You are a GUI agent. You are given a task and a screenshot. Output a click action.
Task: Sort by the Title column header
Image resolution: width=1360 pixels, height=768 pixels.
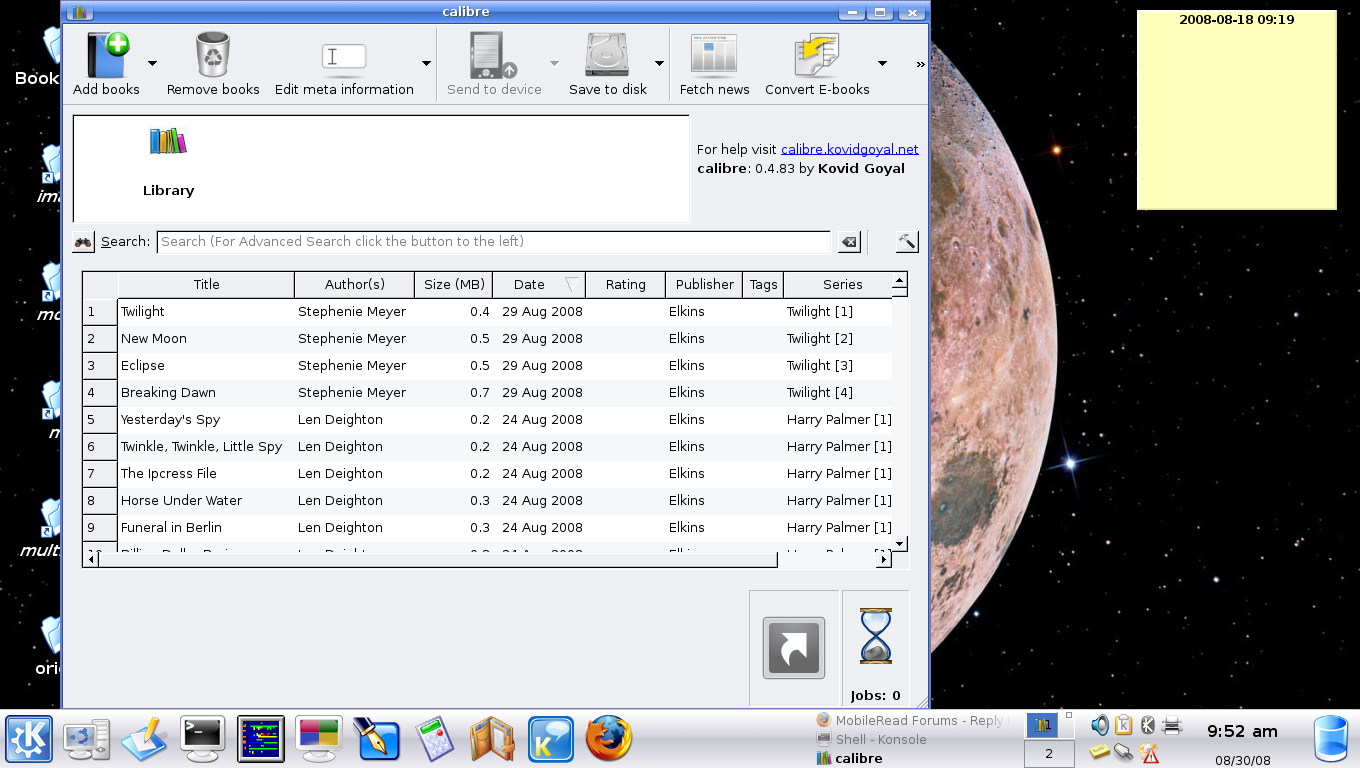[206, 285]
